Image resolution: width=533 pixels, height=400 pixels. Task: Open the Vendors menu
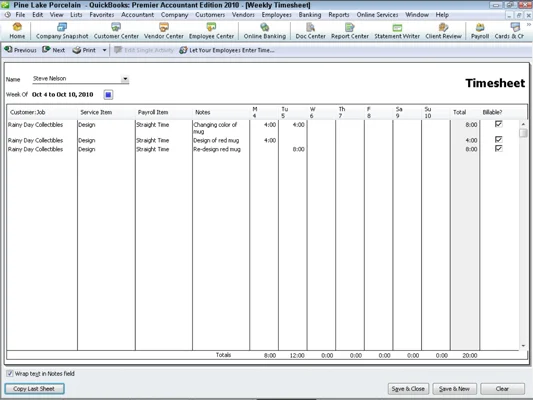click(243, 15)
